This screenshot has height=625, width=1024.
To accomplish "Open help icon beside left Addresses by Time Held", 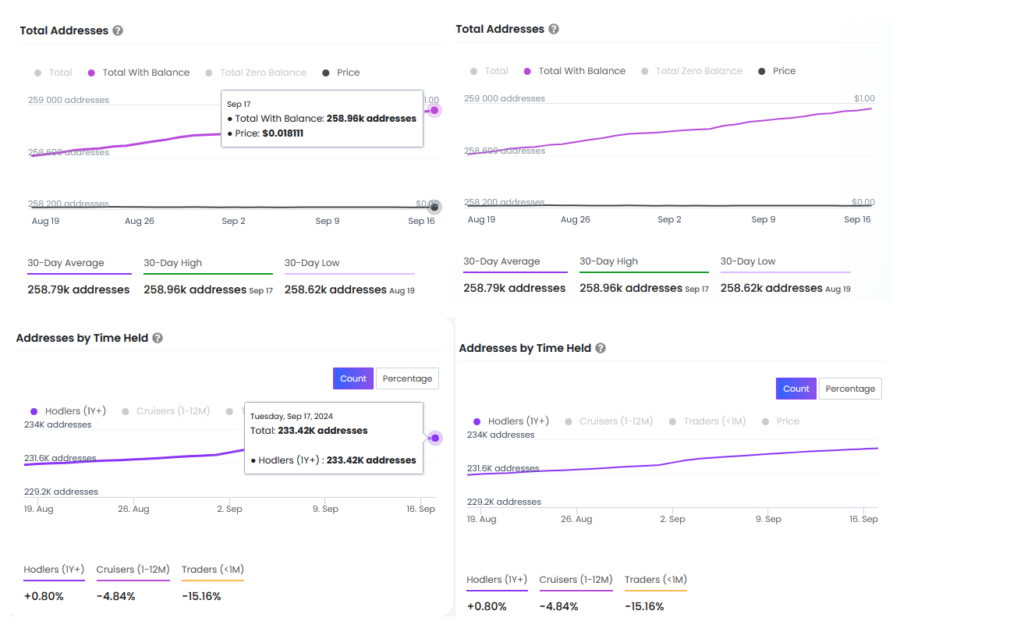I will pyautogui.click(x=157, y=338).
